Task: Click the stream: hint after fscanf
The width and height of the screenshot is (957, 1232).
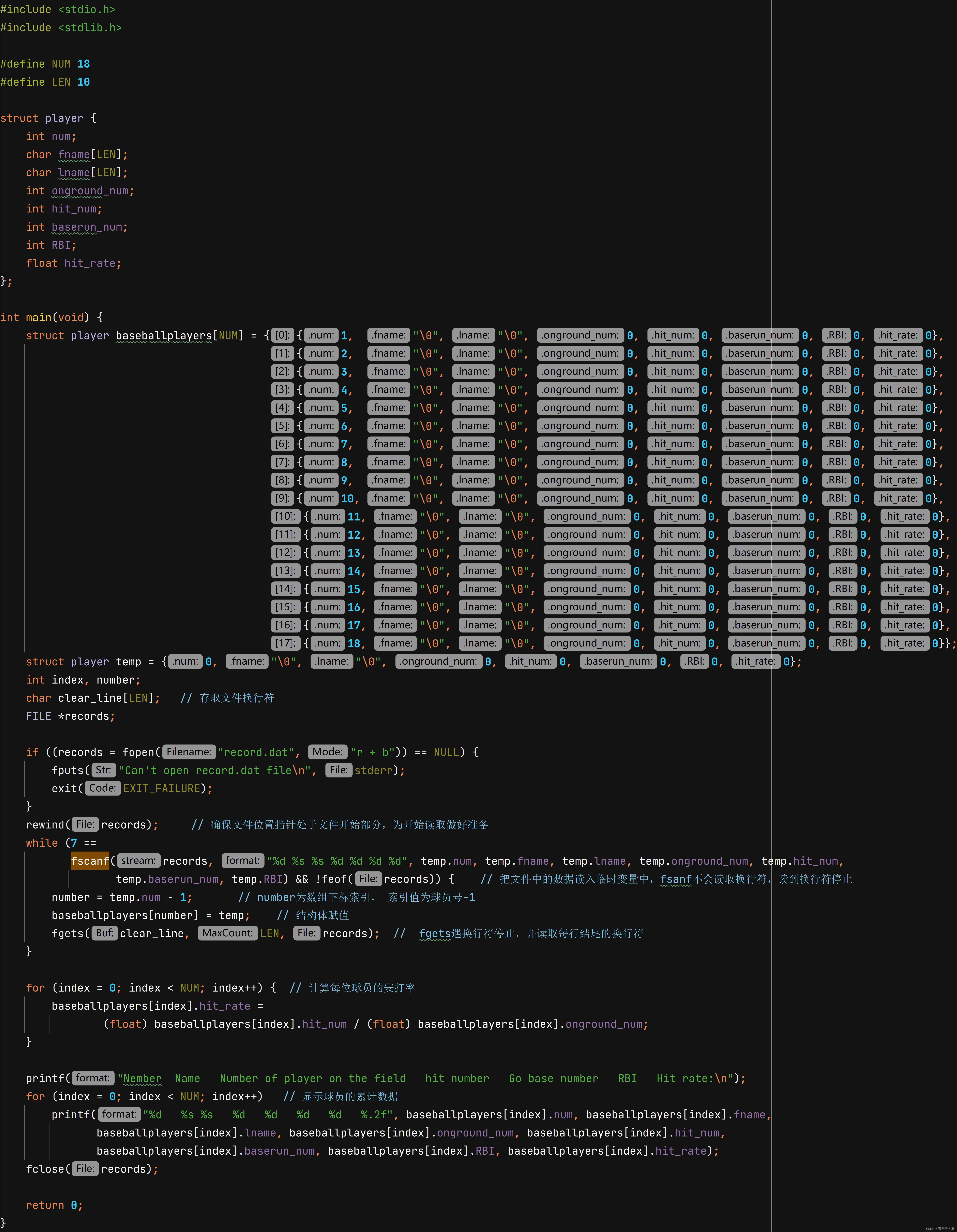Action: point(138,861)
